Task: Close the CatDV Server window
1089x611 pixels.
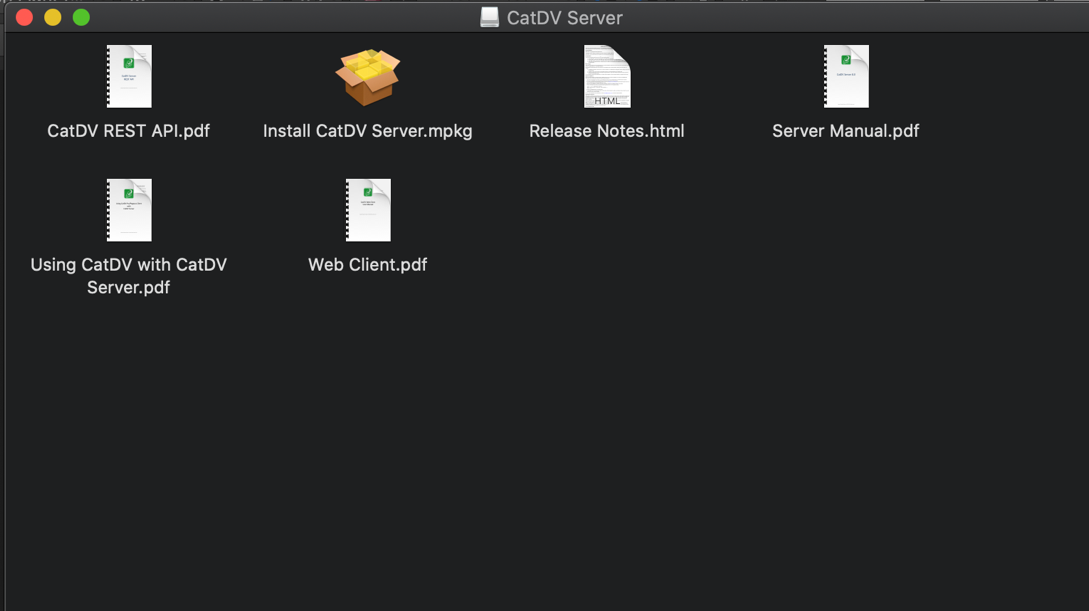Action: 24,17
